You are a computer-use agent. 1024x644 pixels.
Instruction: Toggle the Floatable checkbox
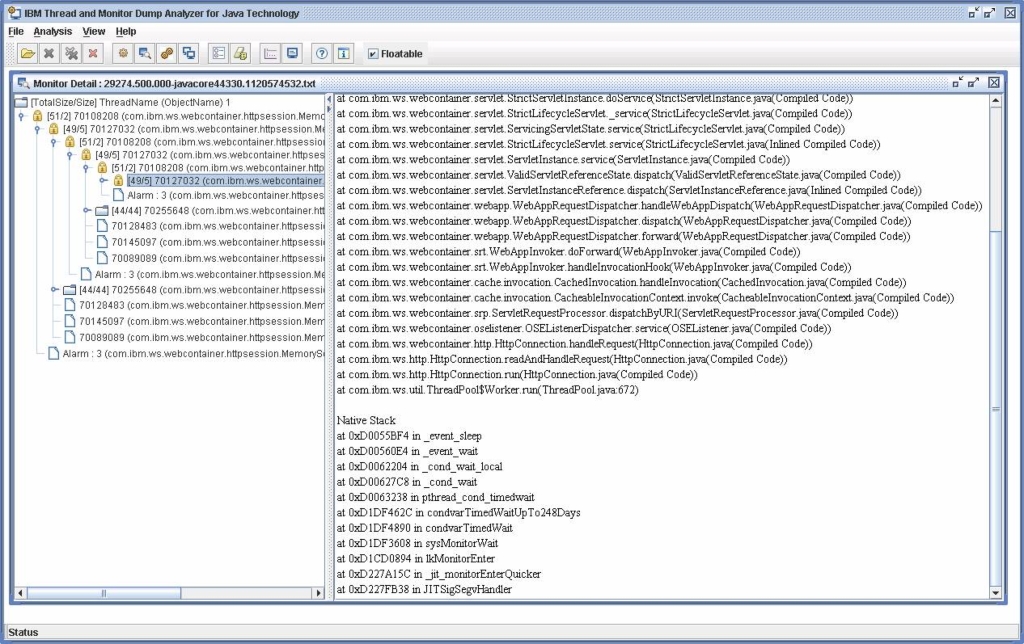[x=373, y=54]
